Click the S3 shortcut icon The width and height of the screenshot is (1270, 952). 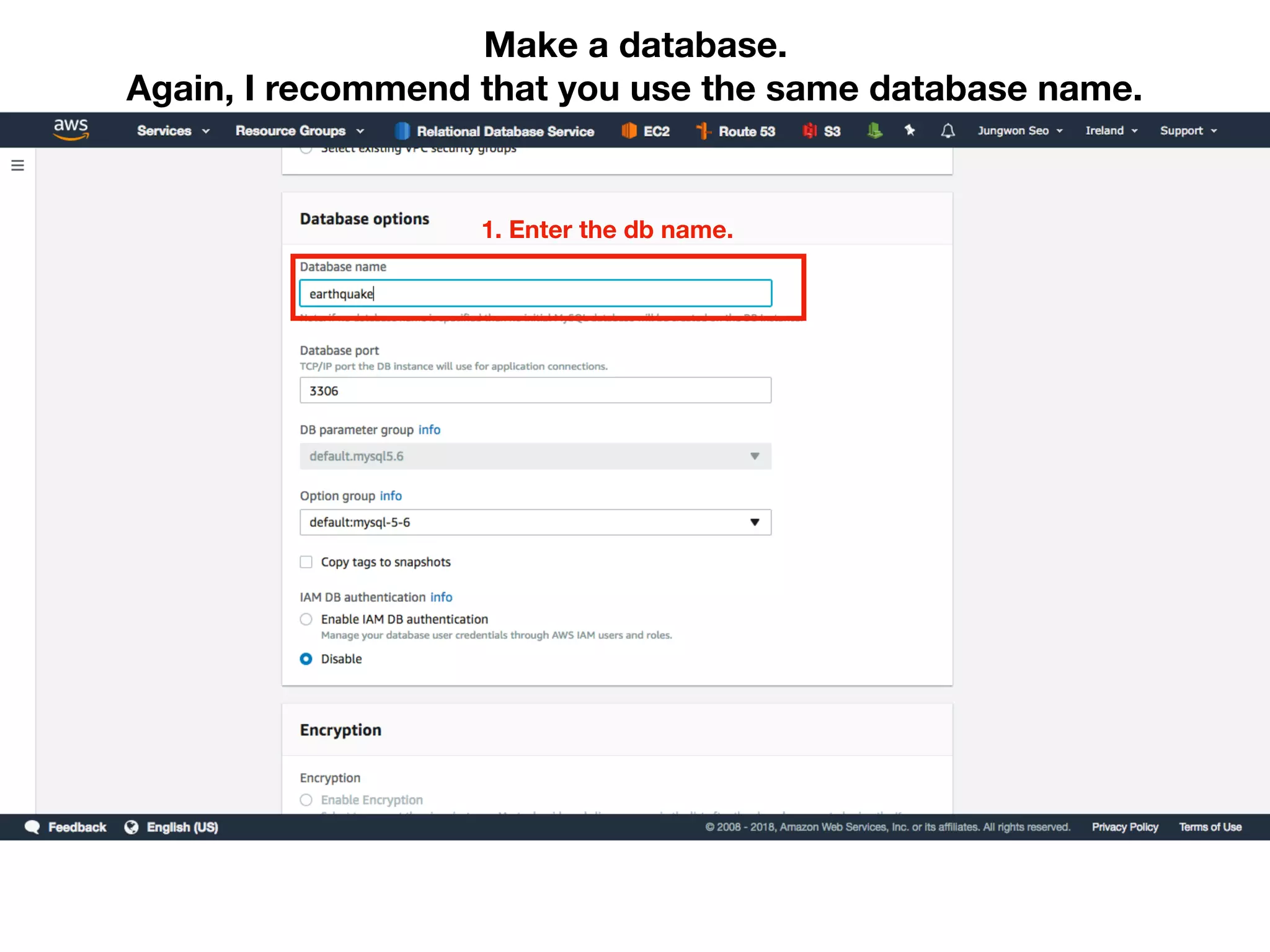(810, 131)
